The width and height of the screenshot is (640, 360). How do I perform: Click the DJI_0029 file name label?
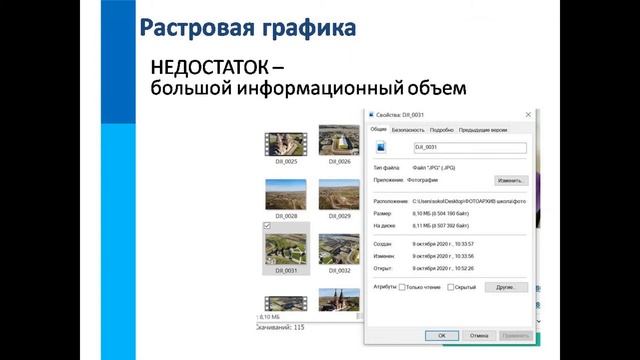pyautogui.click(x=340, y=216)
